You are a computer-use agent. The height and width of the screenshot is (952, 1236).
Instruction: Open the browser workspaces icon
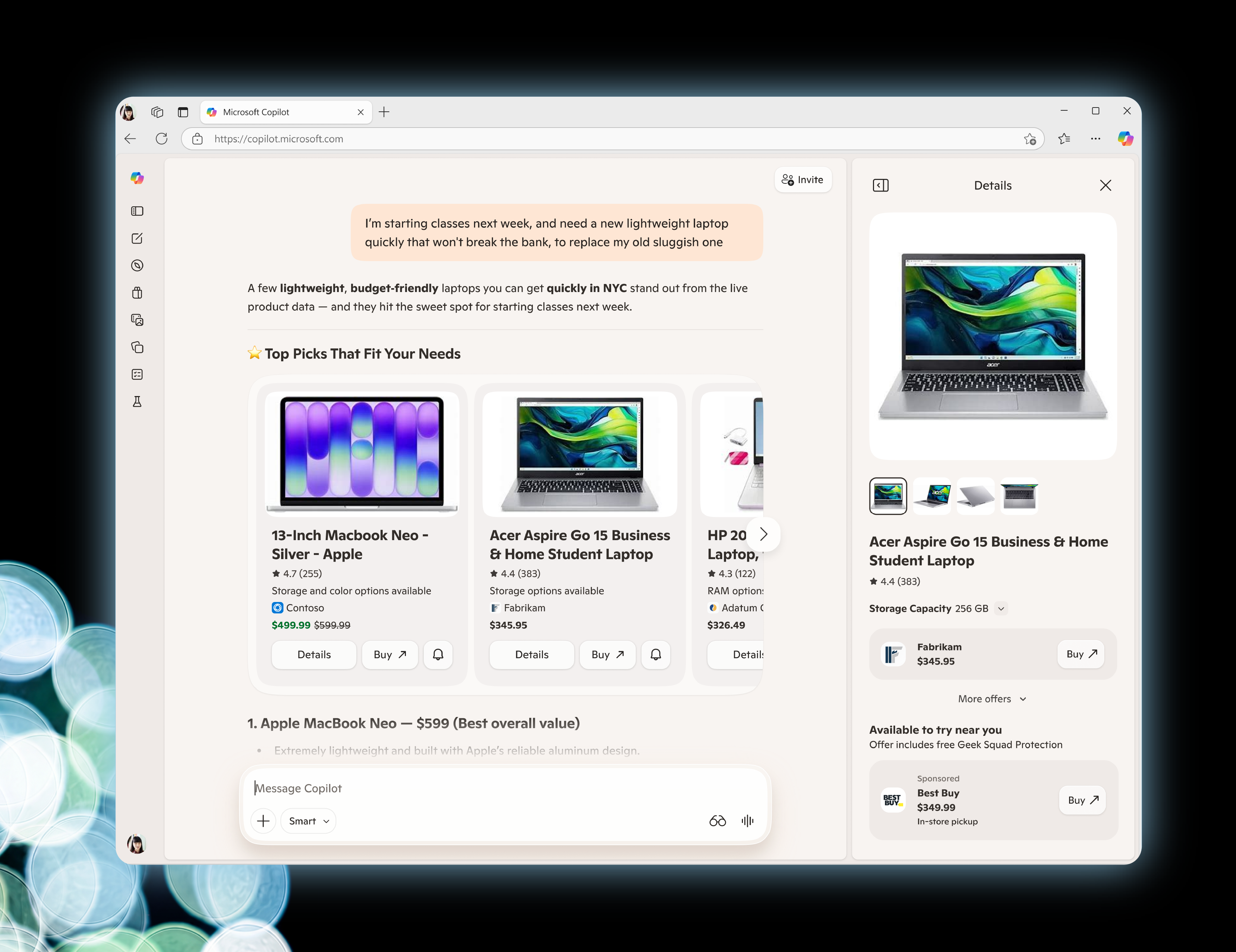157,112
